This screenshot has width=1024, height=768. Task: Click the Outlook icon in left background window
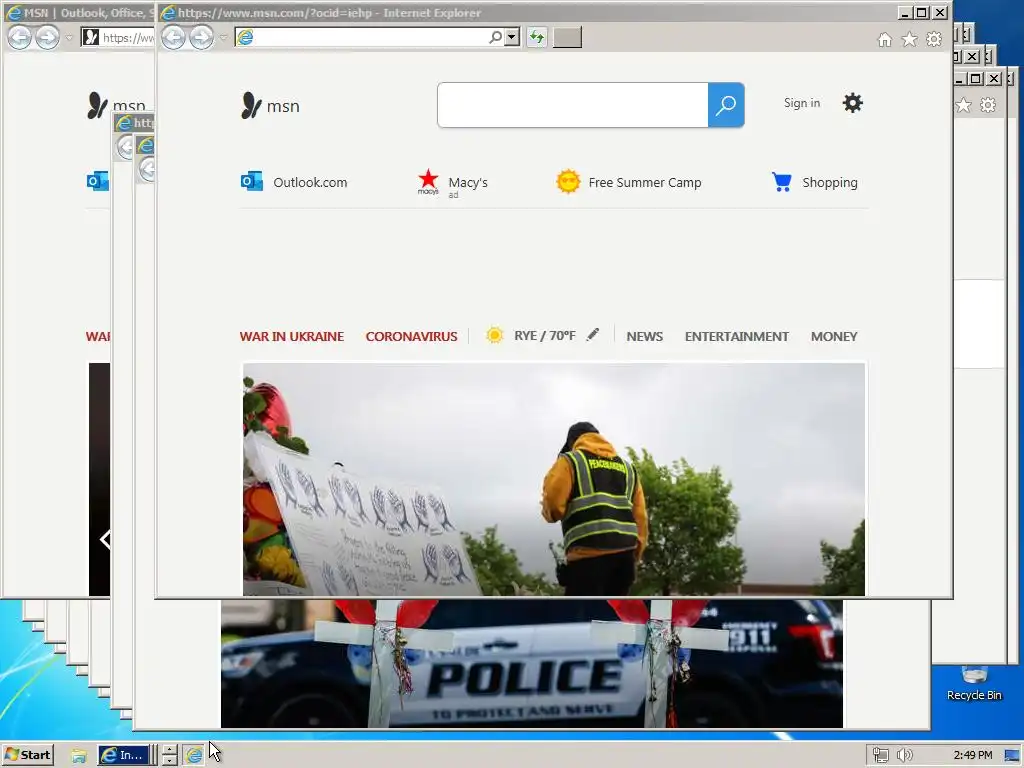click(x=98, y=181)
